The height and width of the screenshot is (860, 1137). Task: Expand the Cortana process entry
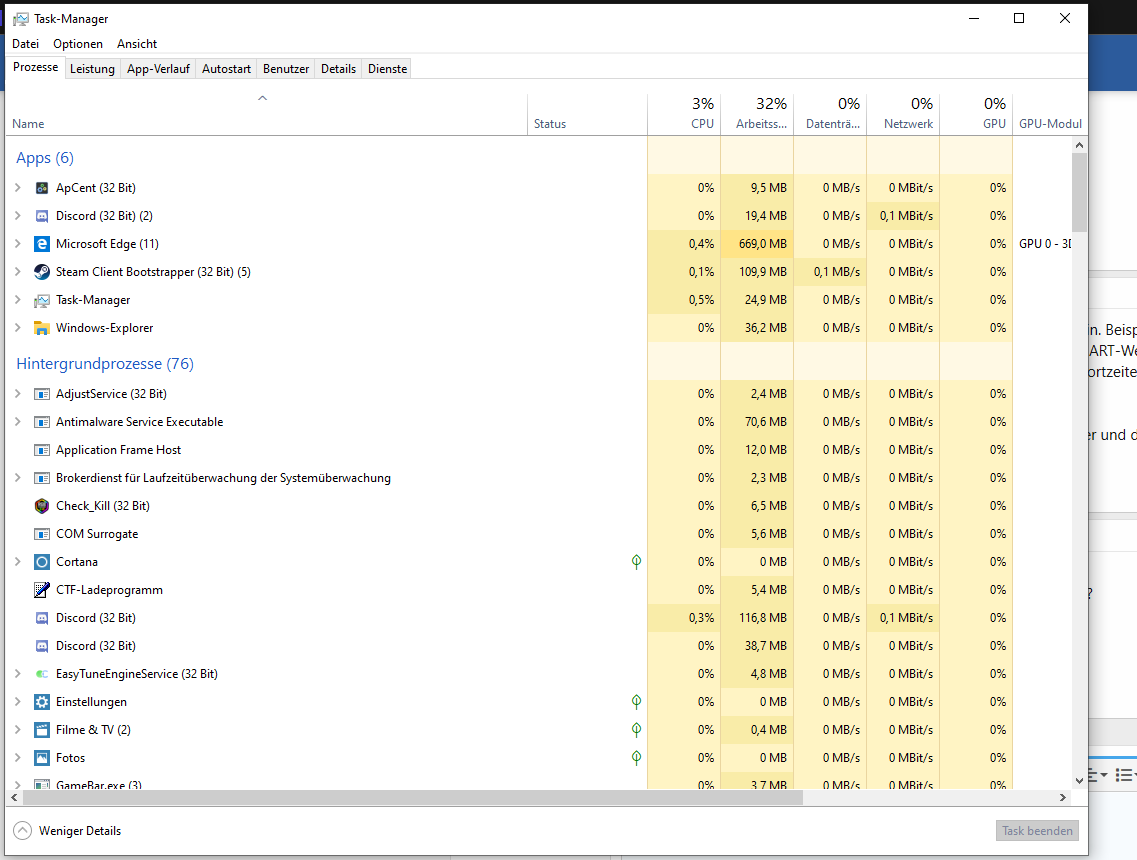pyautogui.click(x=18, y=562)
